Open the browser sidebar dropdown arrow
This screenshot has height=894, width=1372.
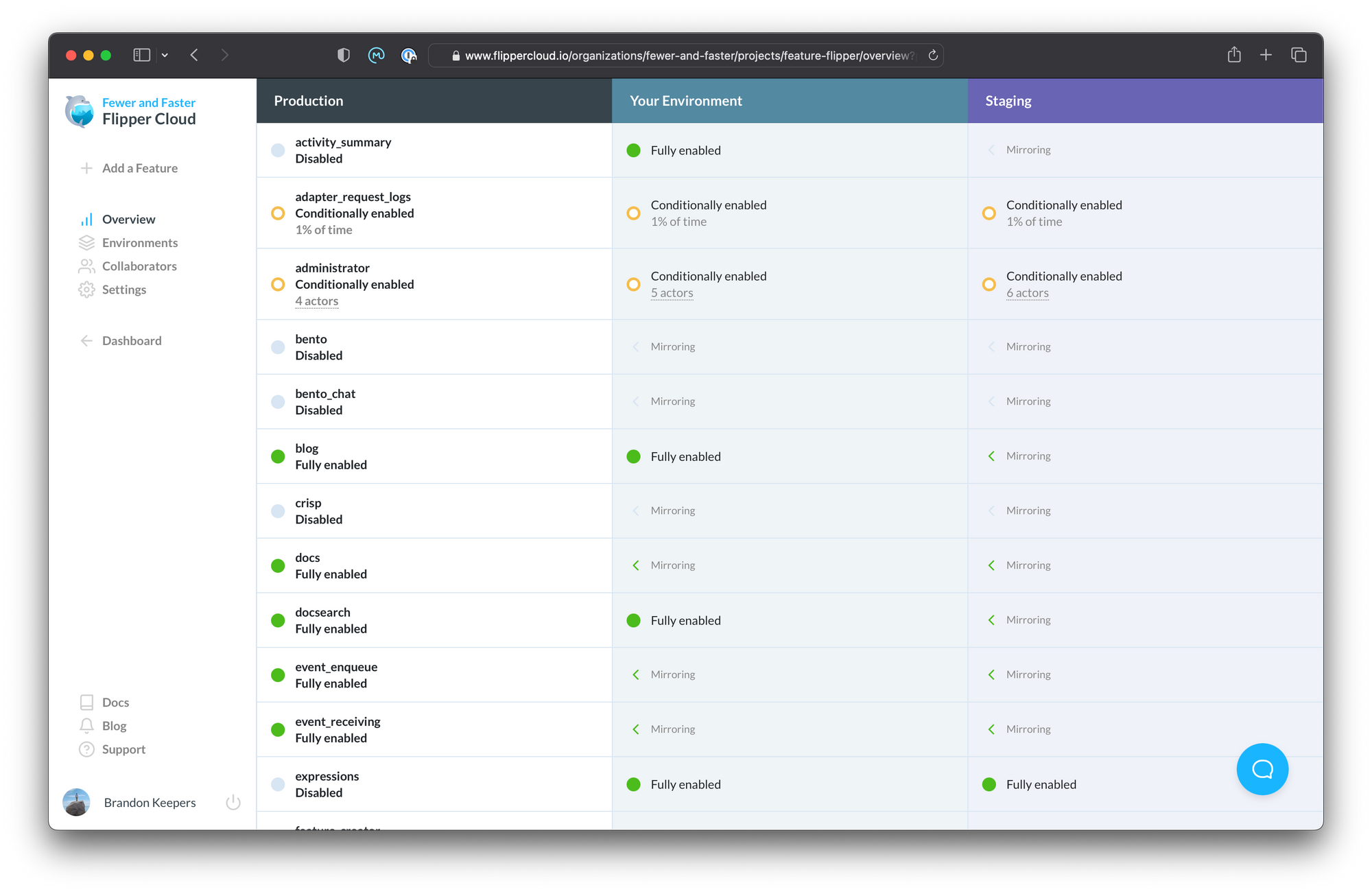(x=165, y=55)
